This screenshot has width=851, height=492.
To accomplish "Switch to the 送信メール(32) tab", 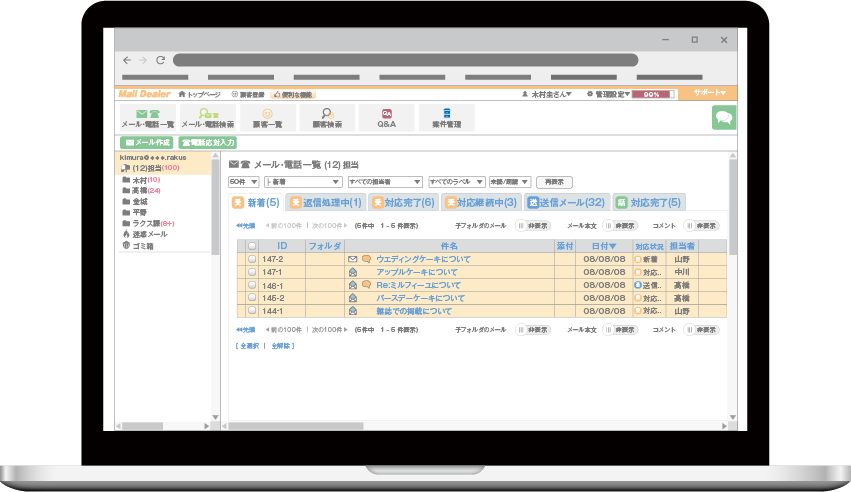I will [x=567, y=203].
